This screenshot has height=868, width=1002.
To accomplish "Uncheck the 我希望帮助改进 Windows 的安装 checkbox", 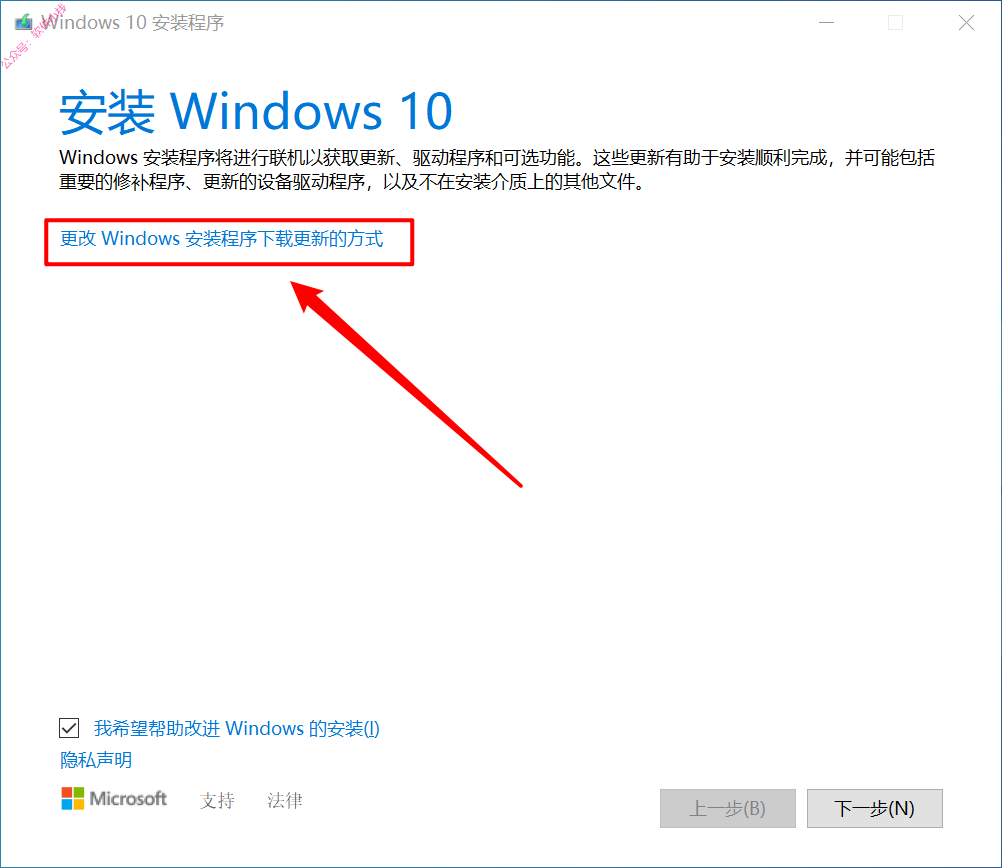I will tap(69, 728).
